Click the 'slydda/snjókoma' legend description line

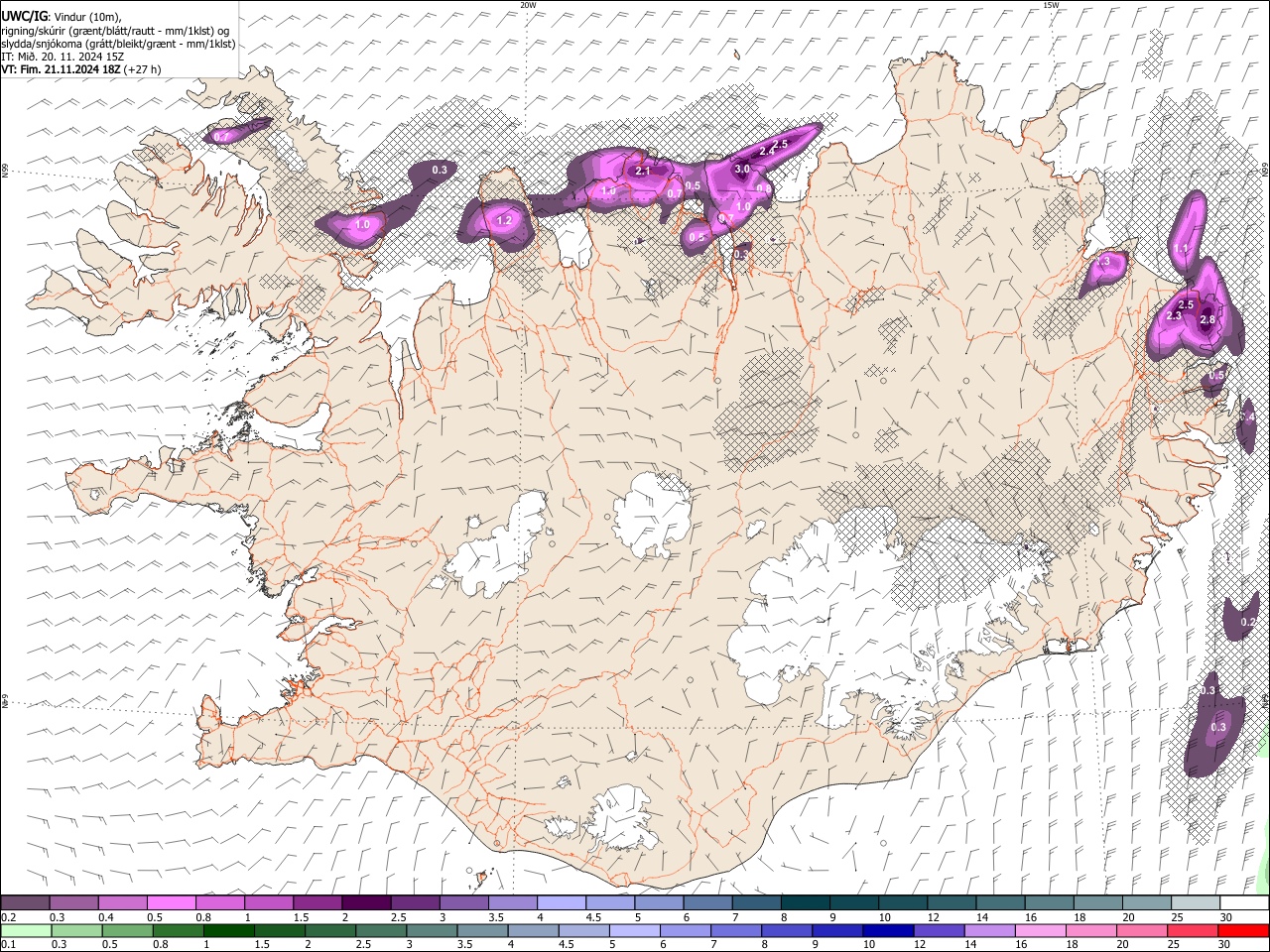118,44
